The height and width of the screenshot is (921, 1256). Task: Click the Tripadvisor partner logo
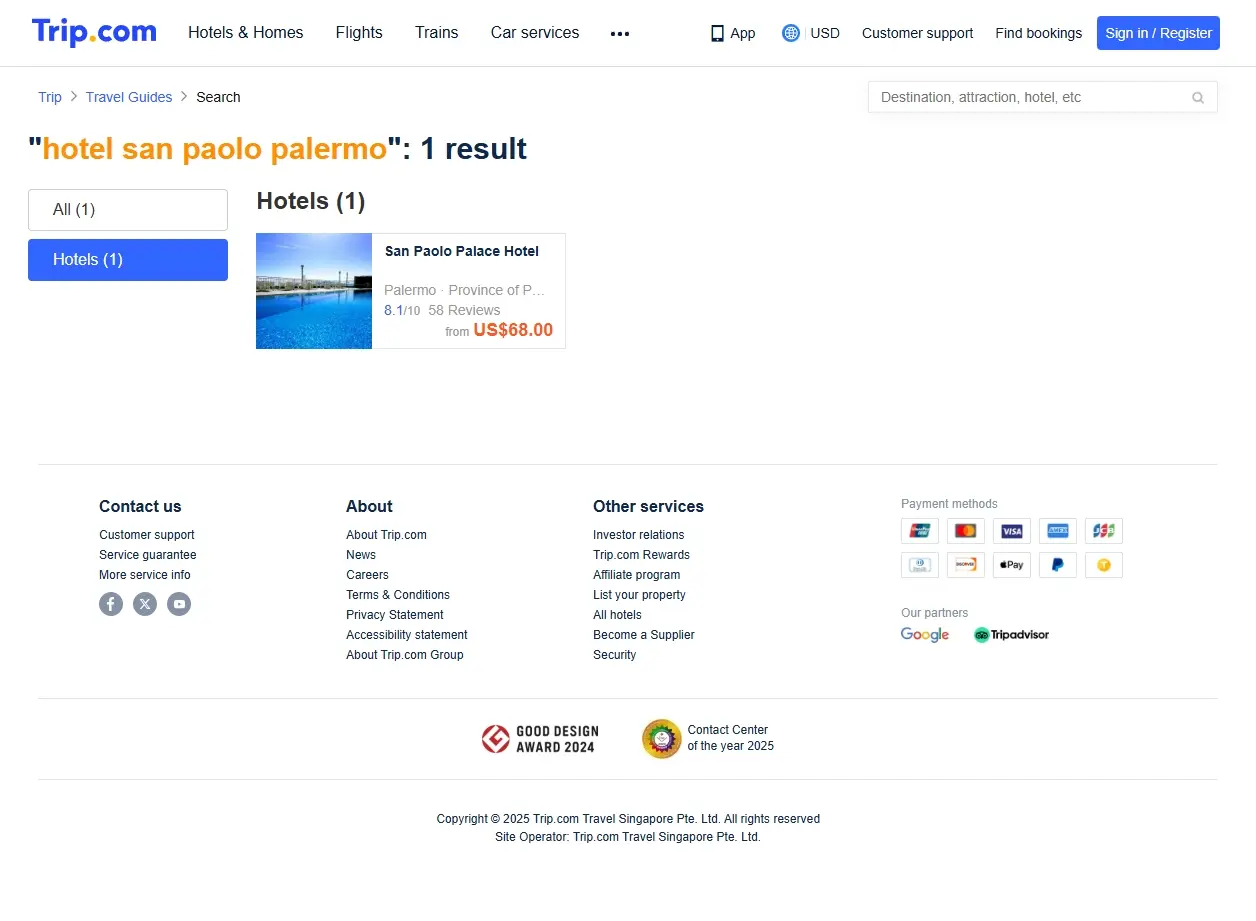tap(1011, 635)
